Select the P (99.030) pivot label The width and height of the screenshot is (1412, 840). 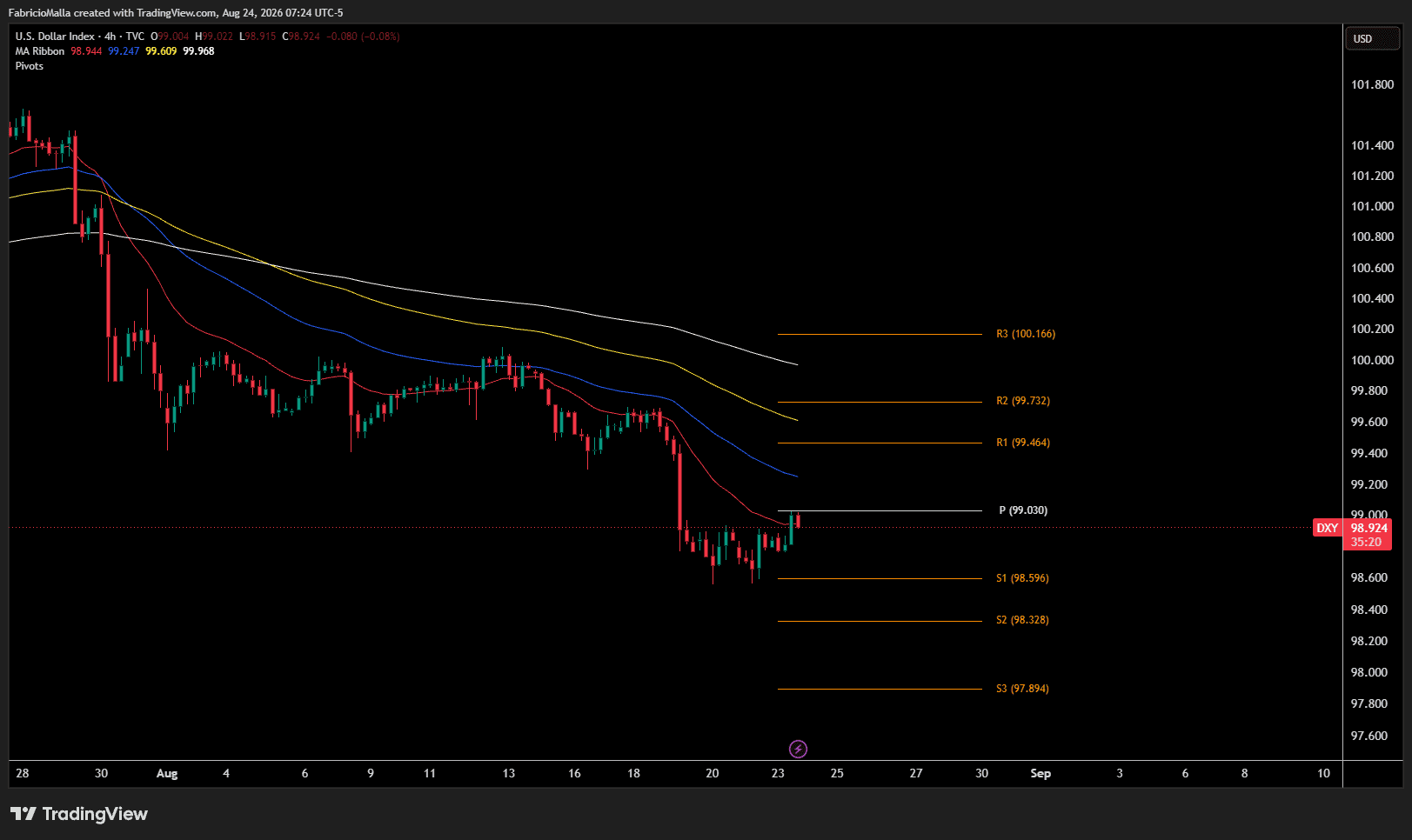1023,510
